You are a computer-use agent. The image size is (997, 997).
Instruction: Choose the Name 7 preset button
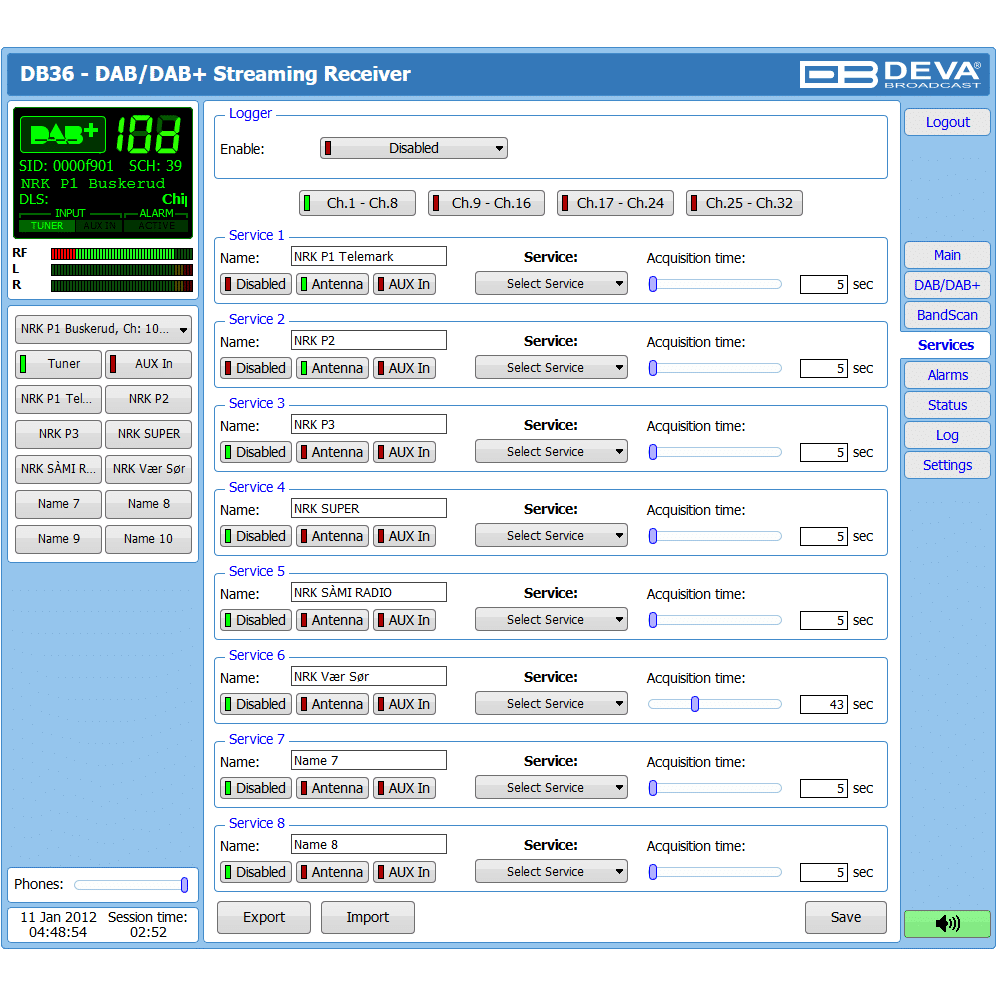[58, 504]
